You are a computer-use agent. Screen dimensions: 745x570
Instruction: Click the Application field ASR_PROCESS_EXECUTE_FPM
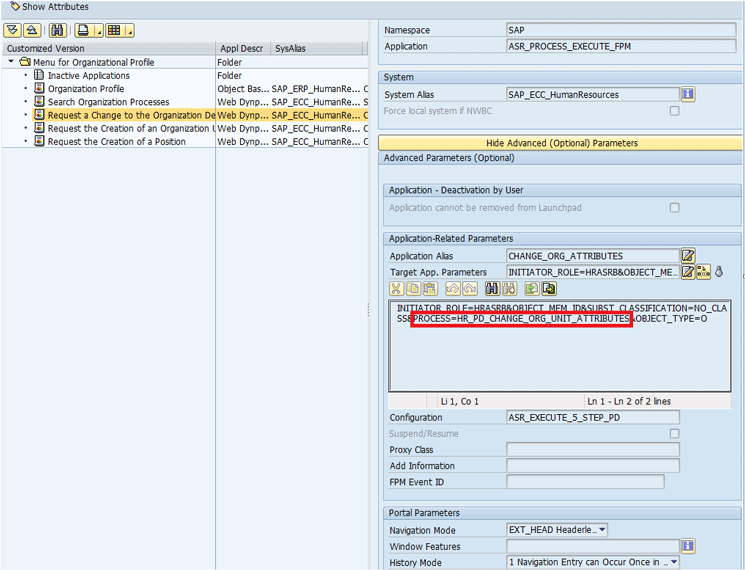coord(621,46)
